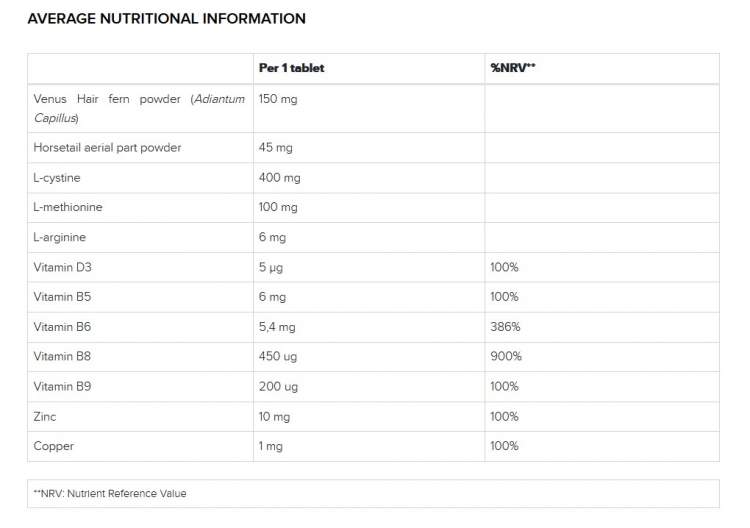The image size is (750, 528).
Task: Click the Venus Hair fern powder cell
Action: point(139,108)
